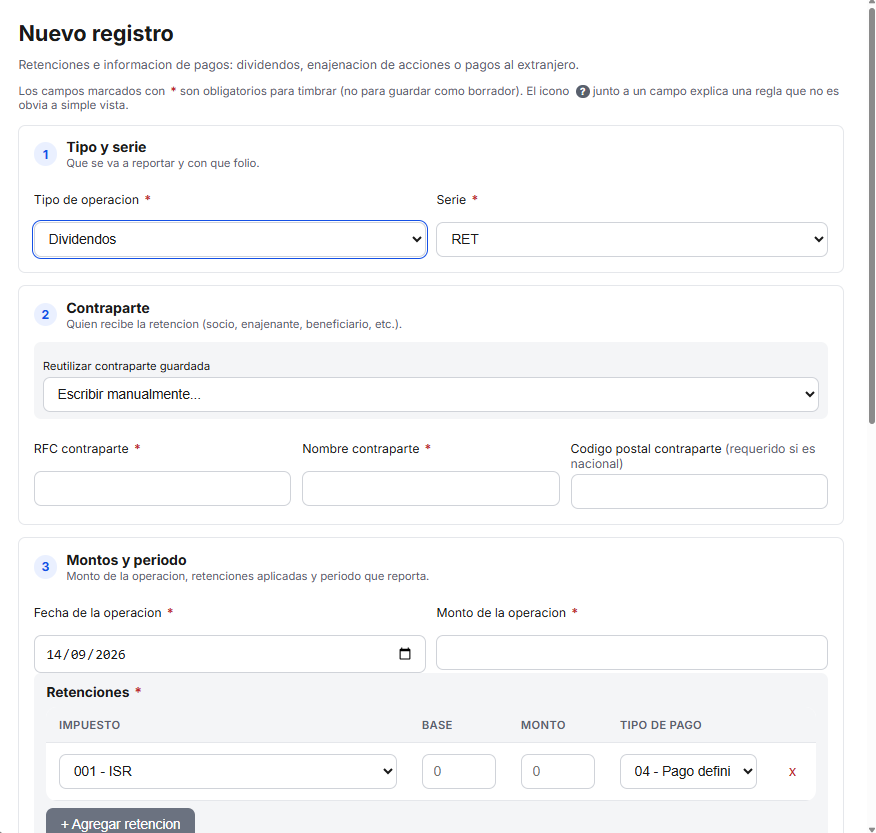Click the Serie label
The height and width of the screenshot is (833, 876).
pyautogui.click(x=451, y=199)
